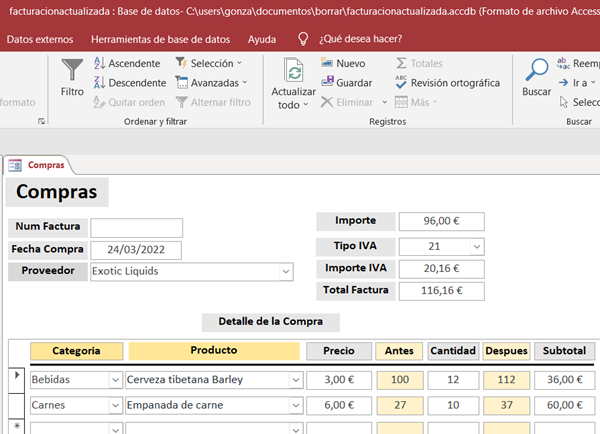
Task: Select the first row record selector arrow
Action: [15, 379]
